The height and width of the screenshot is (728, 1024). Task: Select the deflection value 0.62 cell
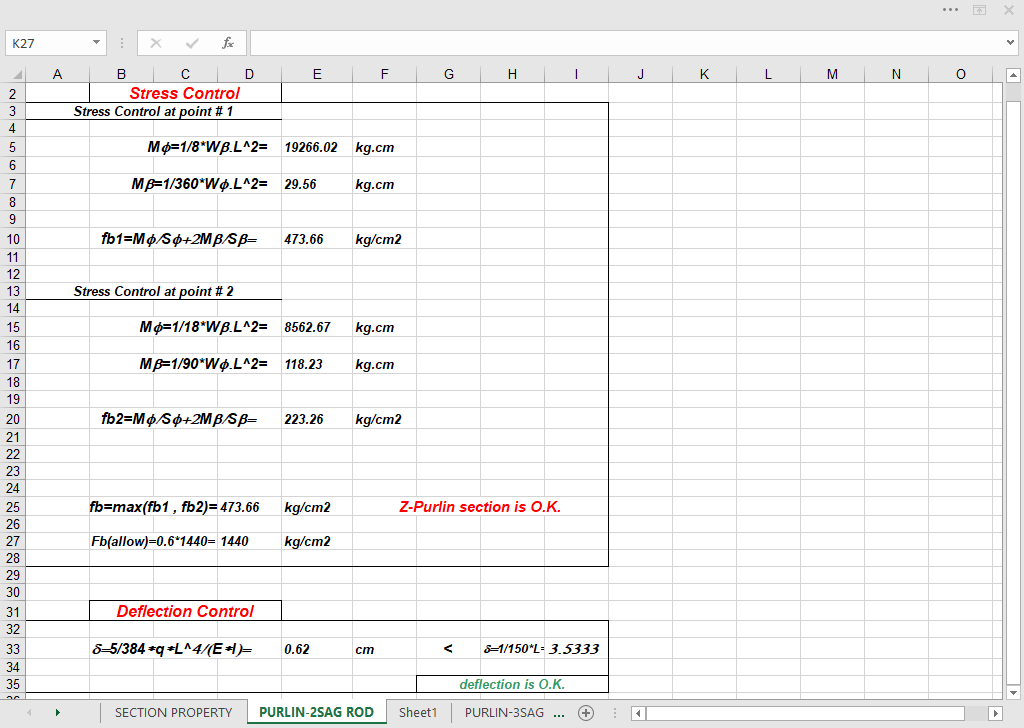click(317, 649)
